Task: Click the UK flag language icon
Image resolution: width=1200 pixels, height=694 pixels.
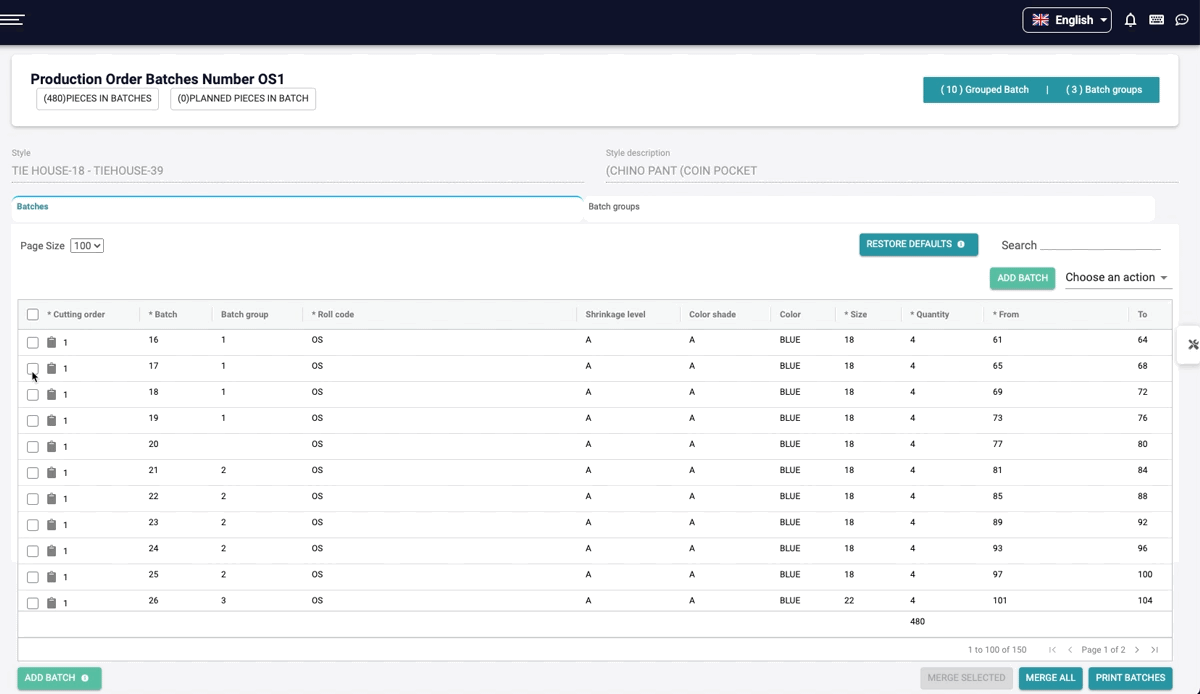Action: tap(1041, 20)
